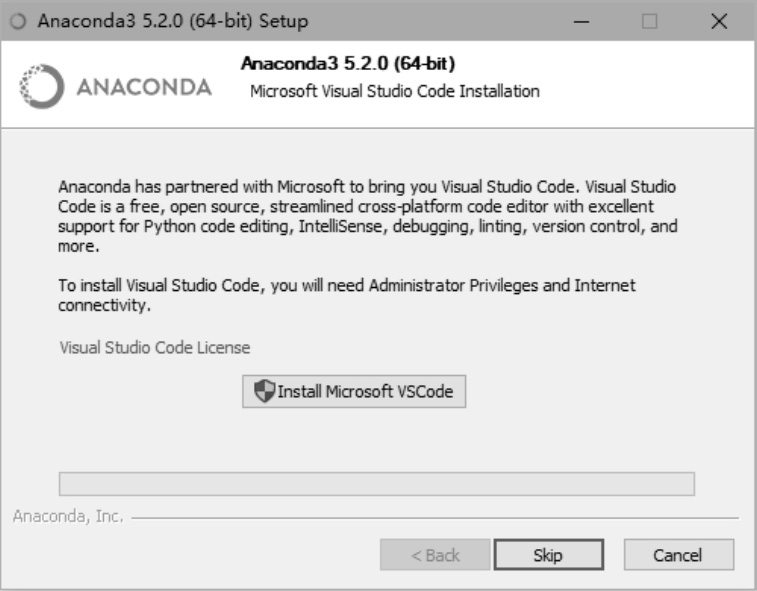
Task: Click the Microsoft Visual Studio Code Installation subtitle
Action: (394, 92)
